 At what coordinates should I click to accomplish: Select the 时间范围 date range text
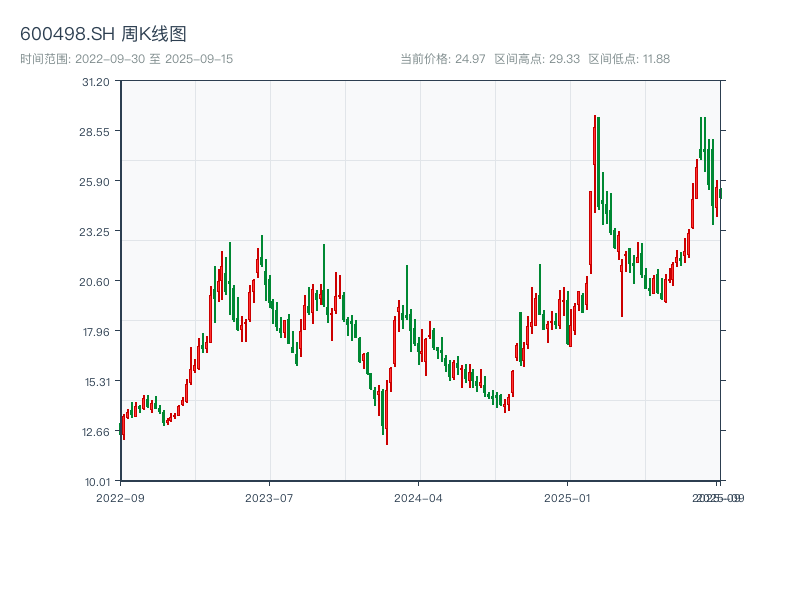pyautogui.click(x=127, y=59)
